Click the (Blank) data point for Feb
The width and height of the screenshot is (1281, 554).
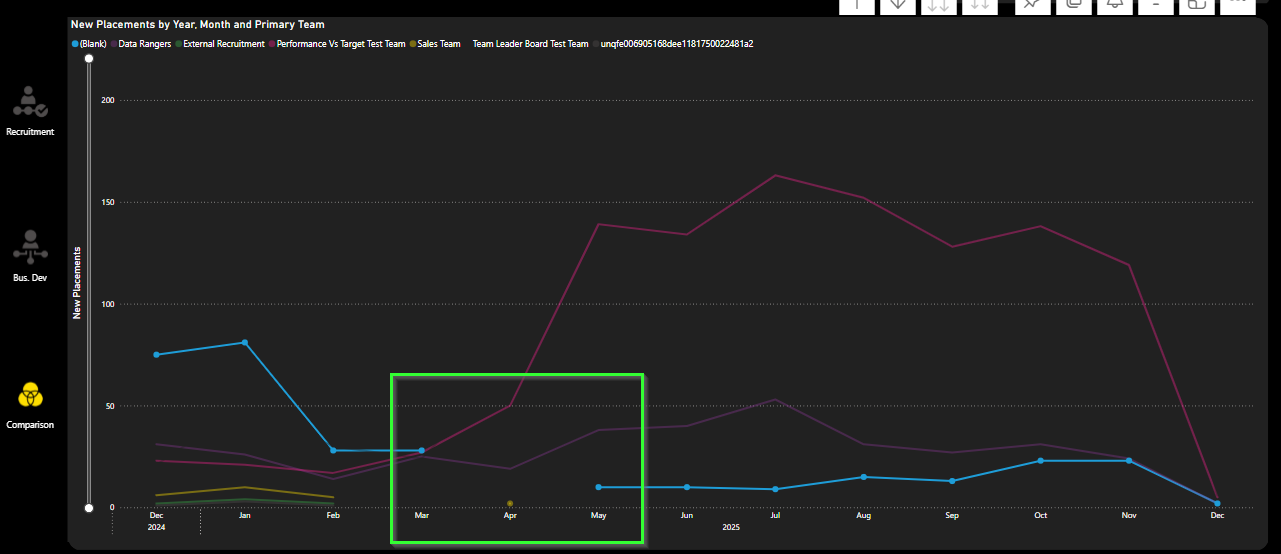click(x=333, y=451)
